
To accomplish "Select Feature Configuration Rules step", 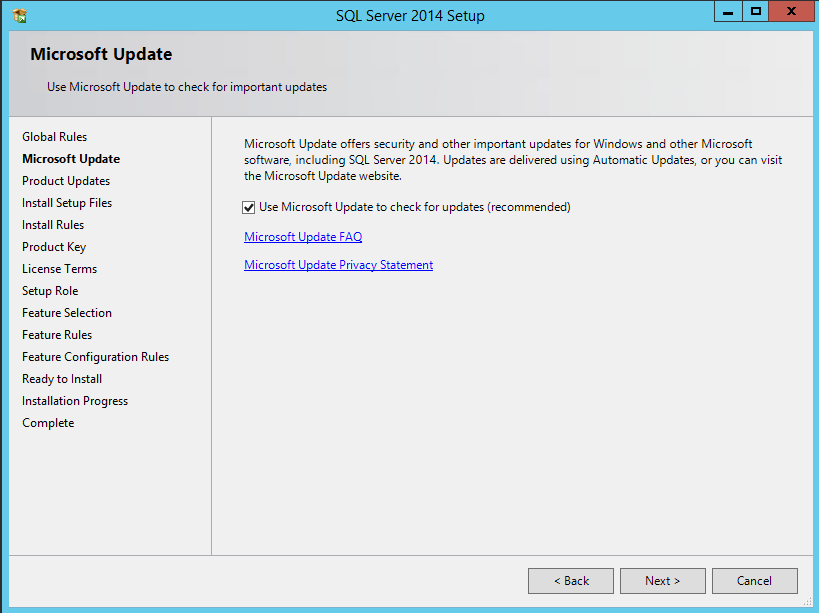I will (96, 357).
